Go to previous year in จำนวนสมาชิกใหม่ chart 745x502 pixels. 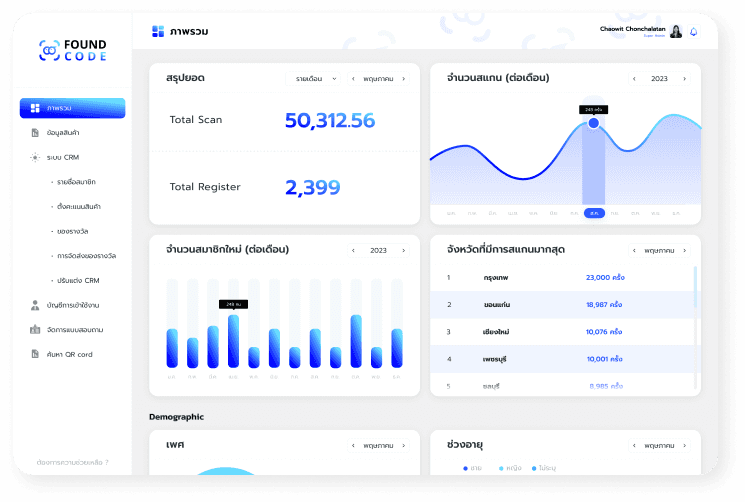(x=353, y=250)
